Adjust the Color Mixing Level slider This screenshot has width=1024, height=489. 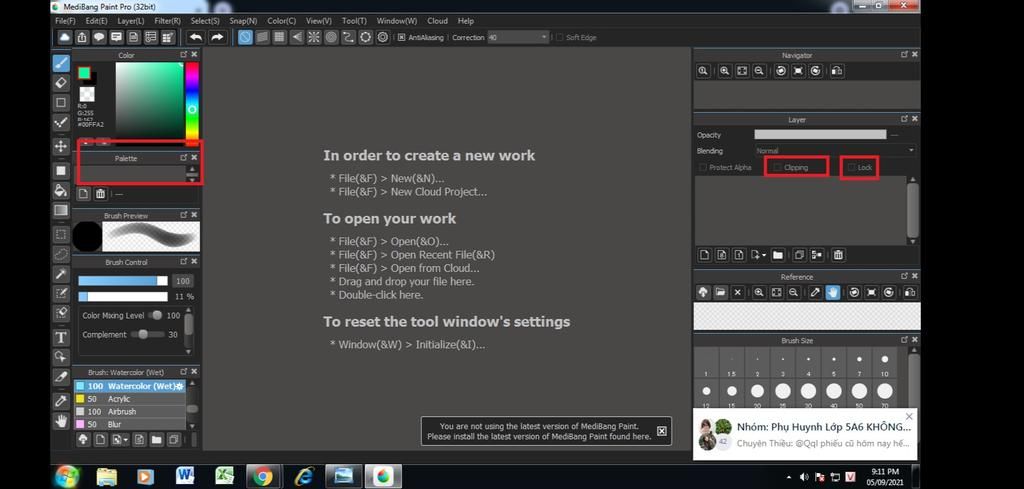[155, 315]
